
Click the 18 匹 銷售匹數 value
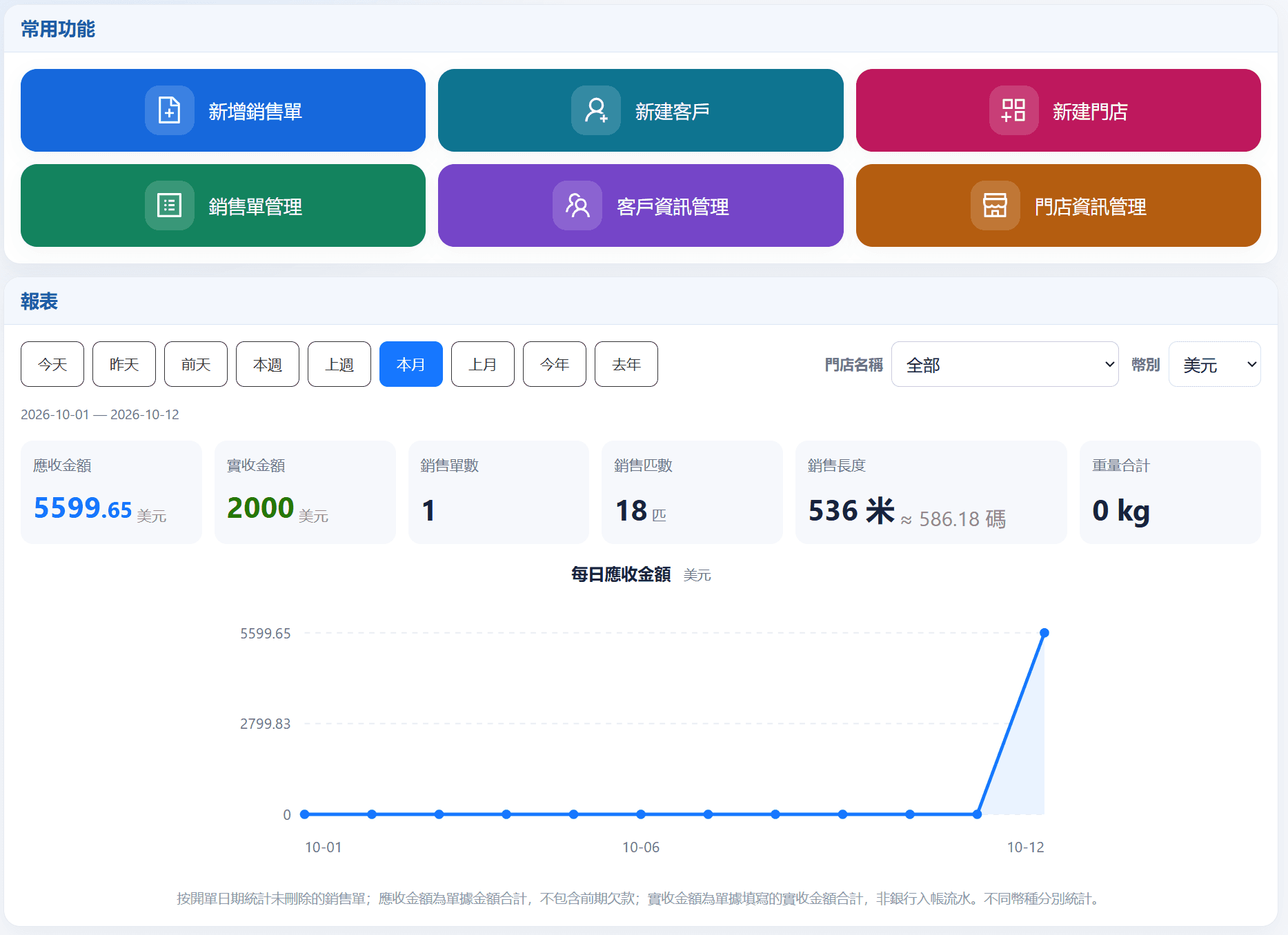pyautogui.click(x=641, y=511)
